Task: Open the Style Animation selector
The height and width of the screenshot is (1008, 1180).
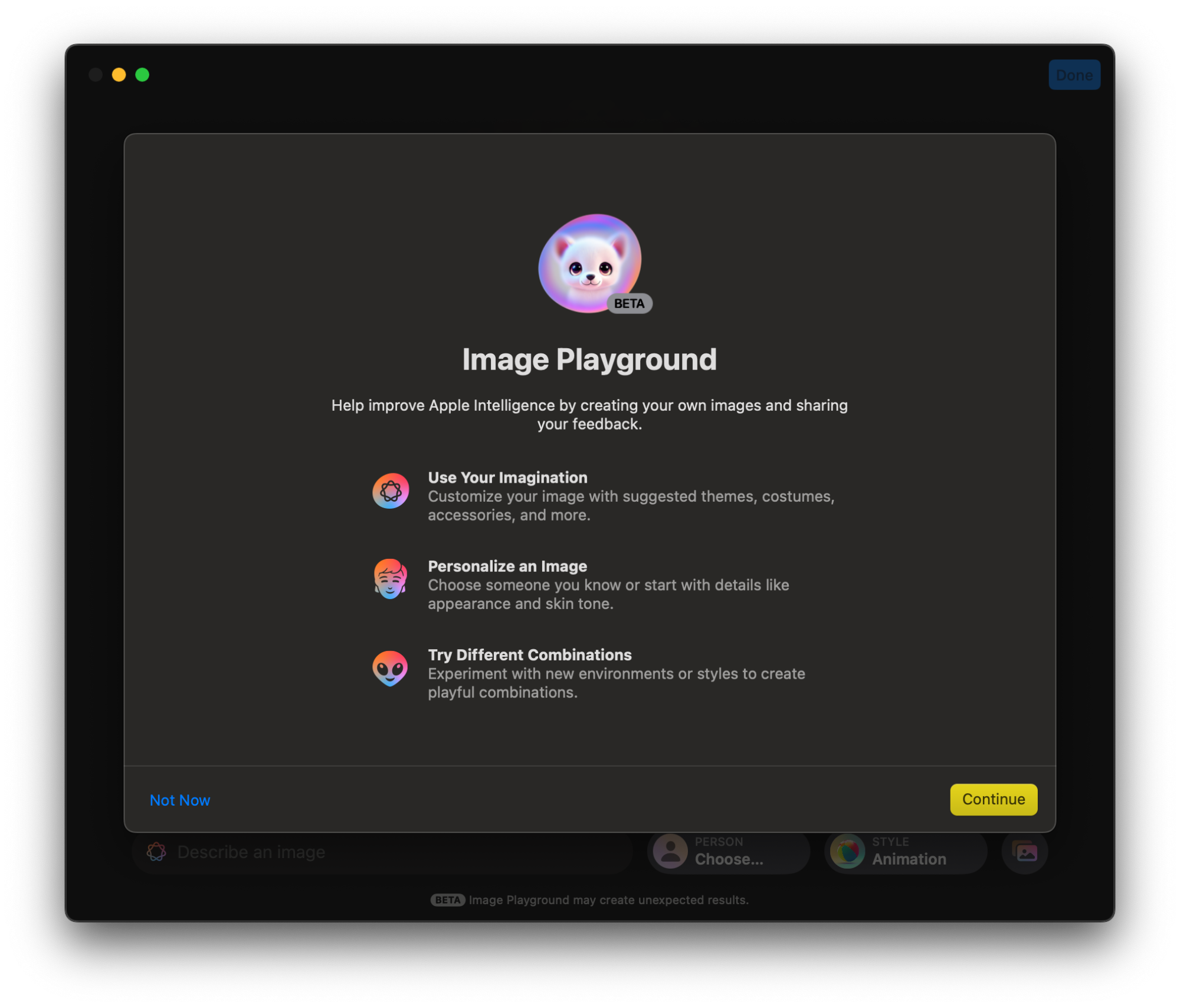Action: click(x=906, y=852)
